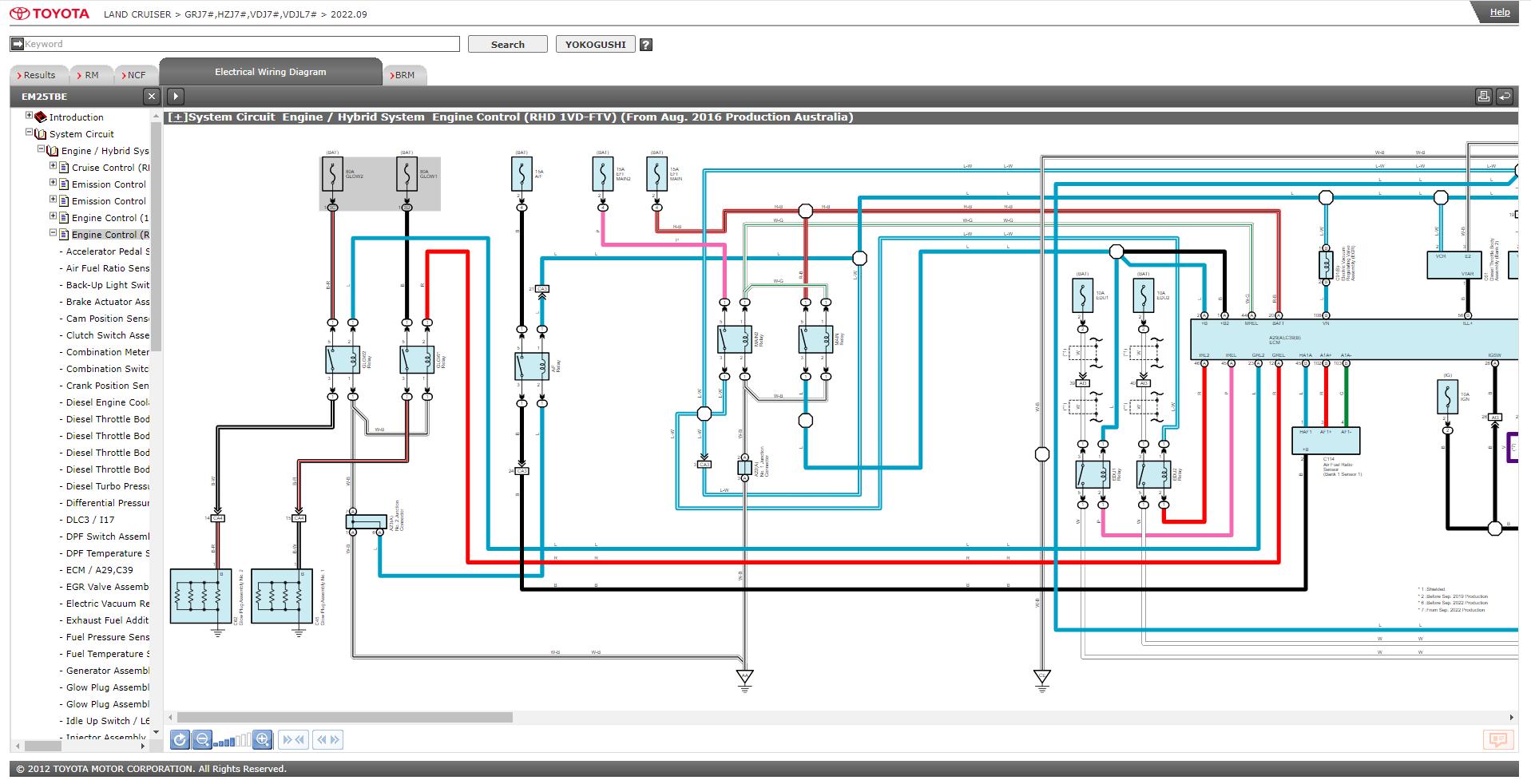This screenshot has height=784, width=1531.
Task: Click the collapse-width arrows icon
Action: click(293, 740)
